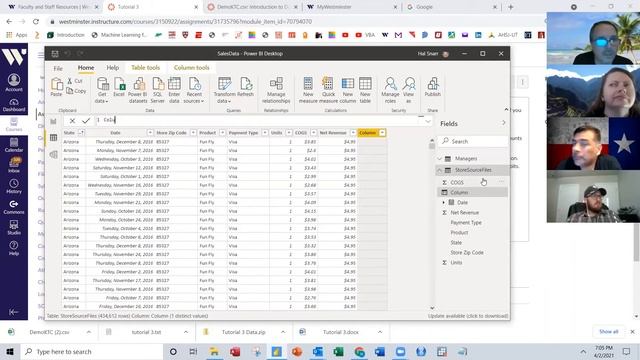The image size is (640, 360).
Task: Switch to Data view icon in left rail
Action: click(x=53, y=138)
